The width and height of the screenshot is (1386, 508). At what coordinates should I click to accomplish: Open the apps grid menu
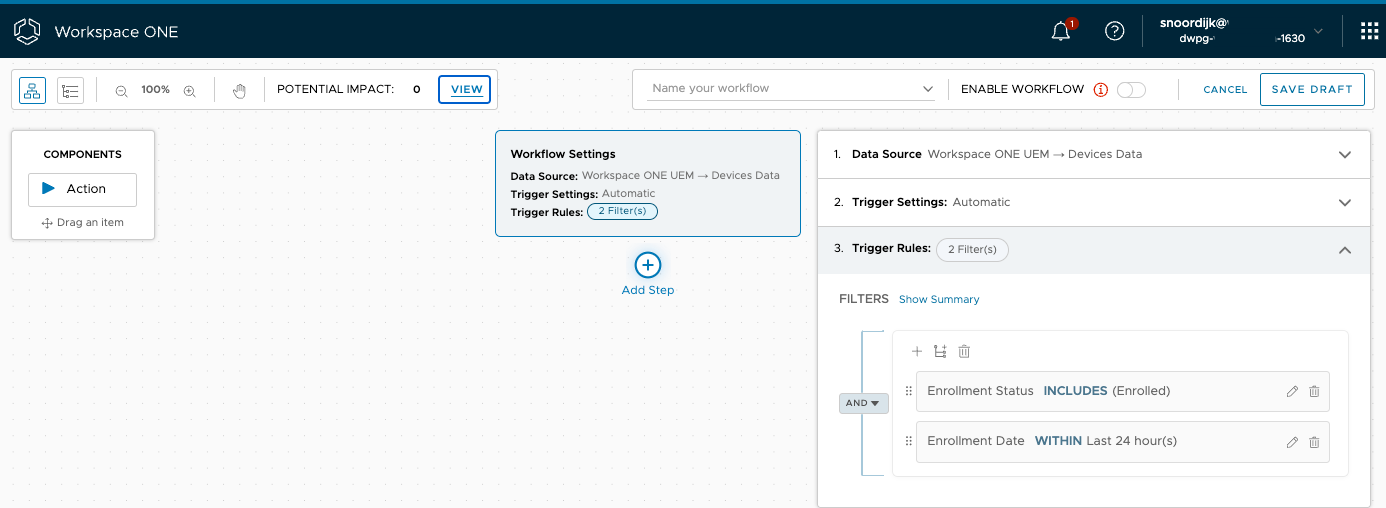click(1369, 31)
